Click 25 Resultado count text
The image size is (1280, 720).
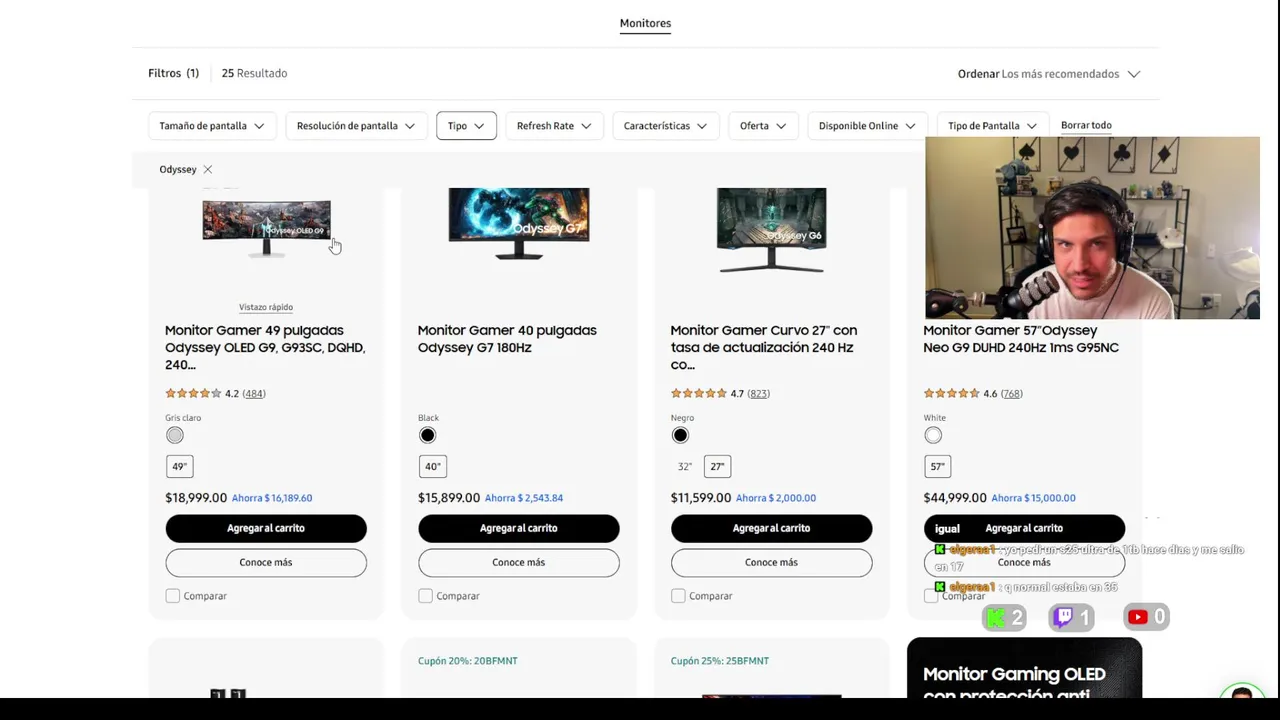tap(254, 73)
